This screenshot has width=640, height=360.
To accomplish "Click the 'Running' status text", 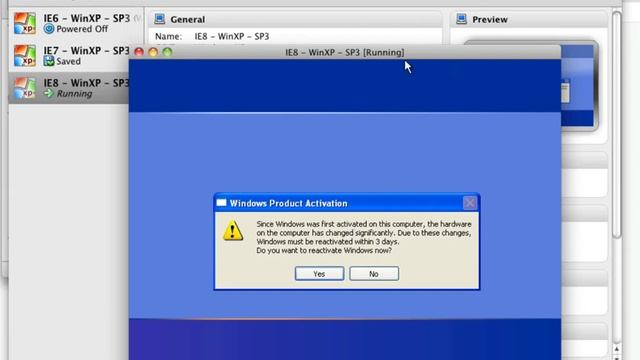I will pos(74,93).
